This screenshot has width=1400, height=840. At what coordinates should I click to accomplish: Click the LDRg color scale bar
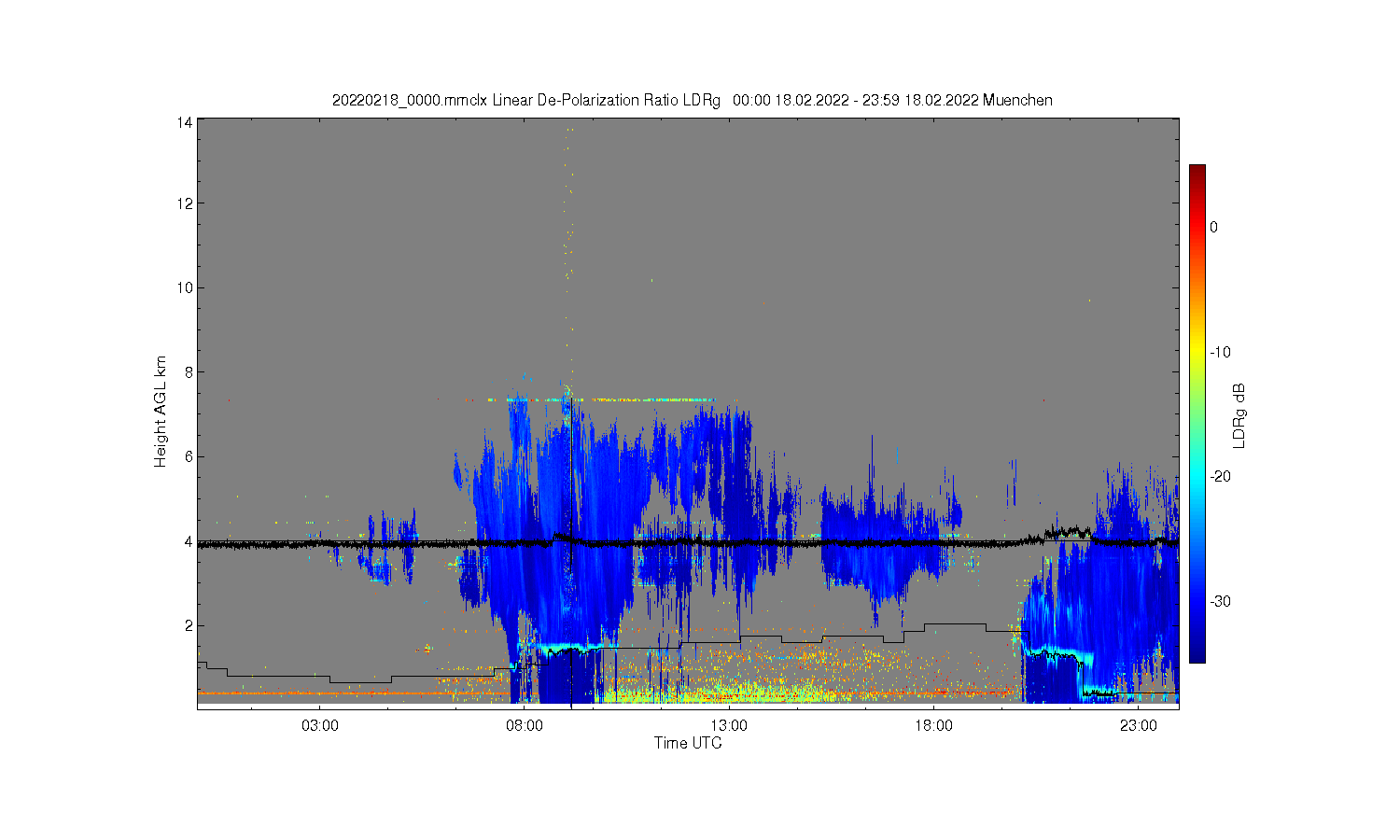click(1197, 413)
